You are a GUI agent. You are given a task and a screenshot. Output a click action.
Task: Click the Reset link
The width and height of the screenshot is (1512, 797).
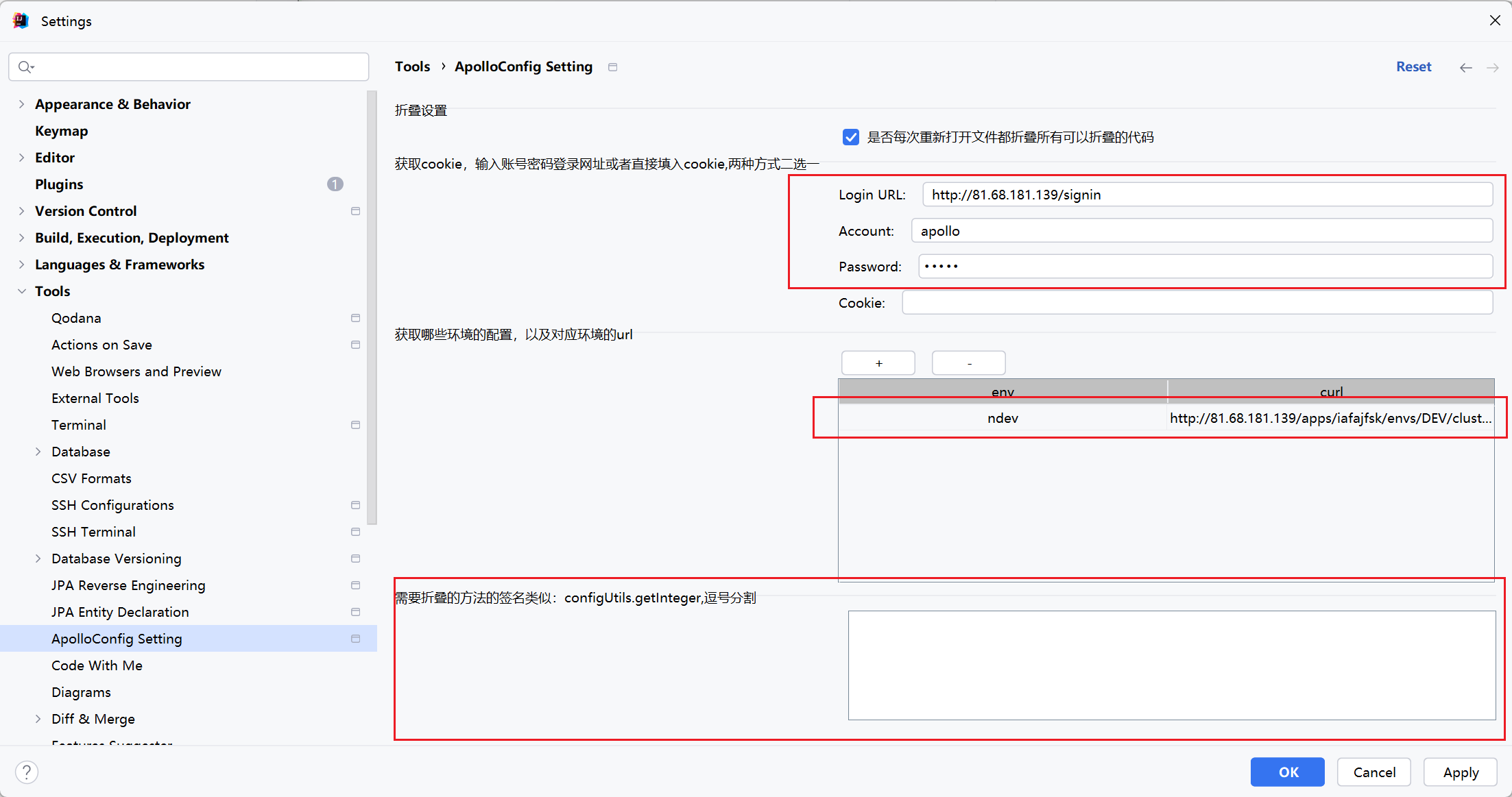pyautogui.click(x=1414, y=66)
